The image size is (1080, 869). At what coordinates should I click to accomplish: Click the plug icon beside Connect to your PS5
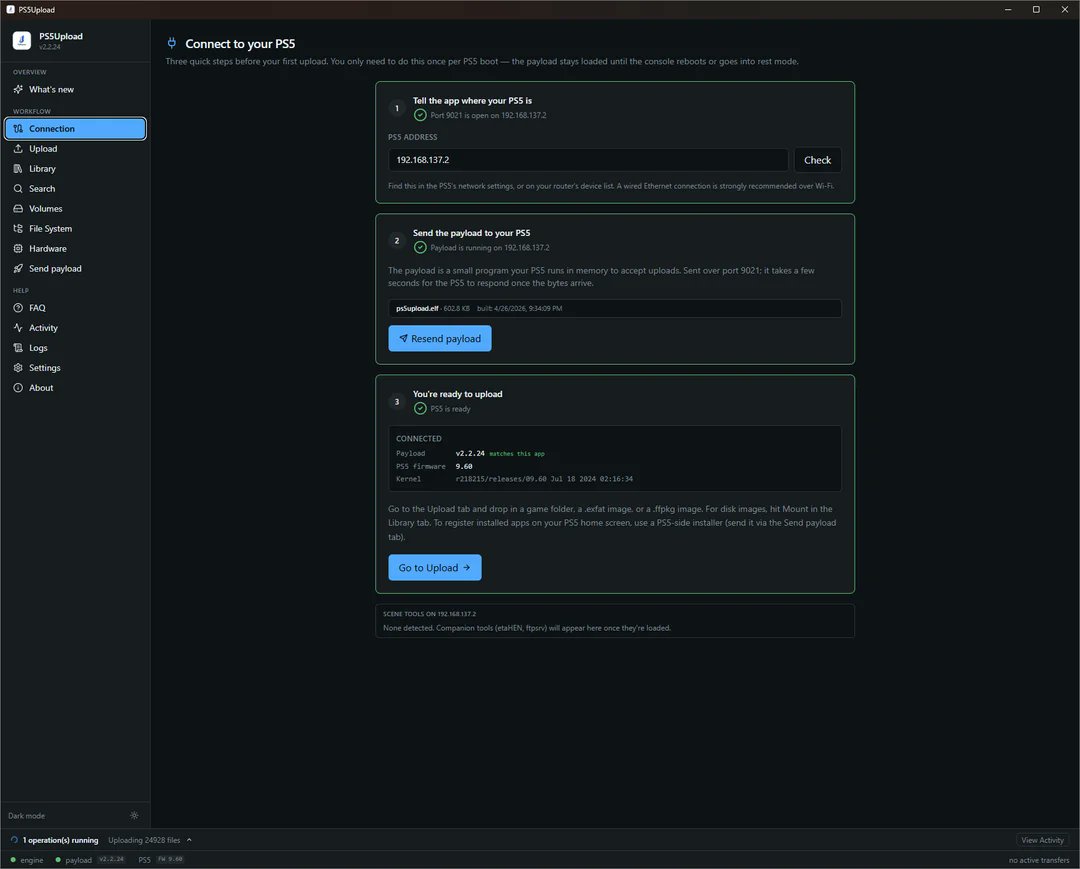pos(172,43)
